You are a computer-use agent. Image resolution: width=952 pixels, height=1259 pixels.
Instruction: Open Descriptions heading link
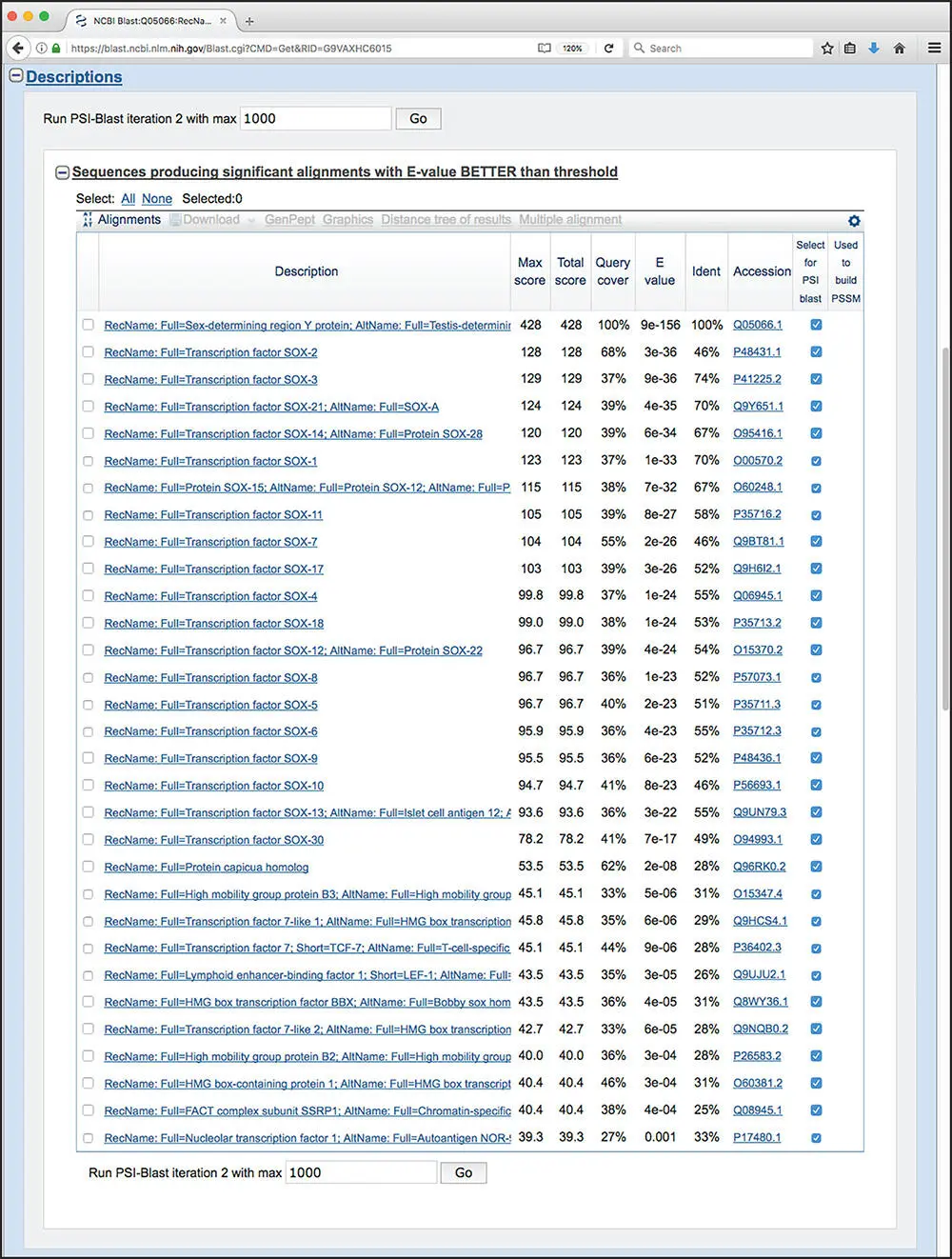74,77
